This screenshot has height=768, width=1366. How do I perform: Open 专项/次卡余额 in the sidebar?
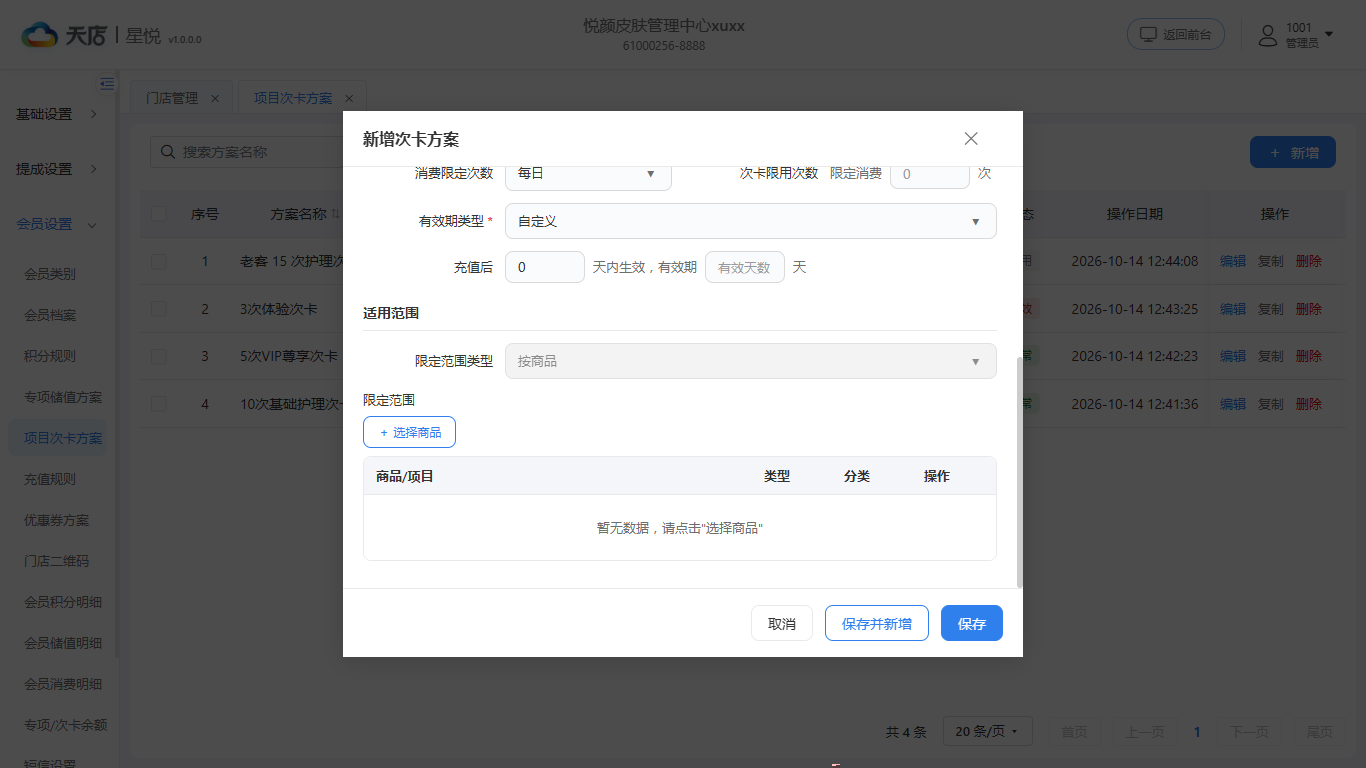pyautogui.click(x=66, y=725)
